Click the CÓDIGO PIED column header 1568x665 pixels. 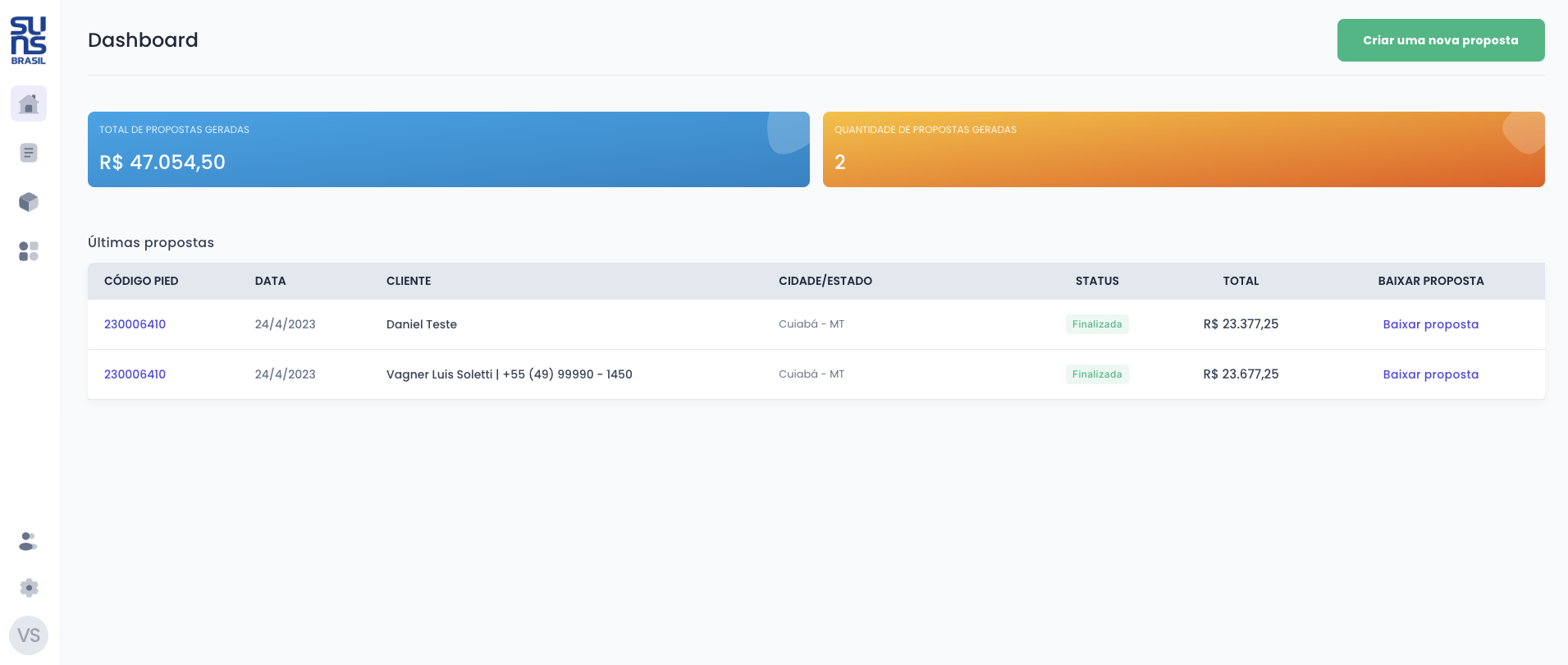point(141,281)
